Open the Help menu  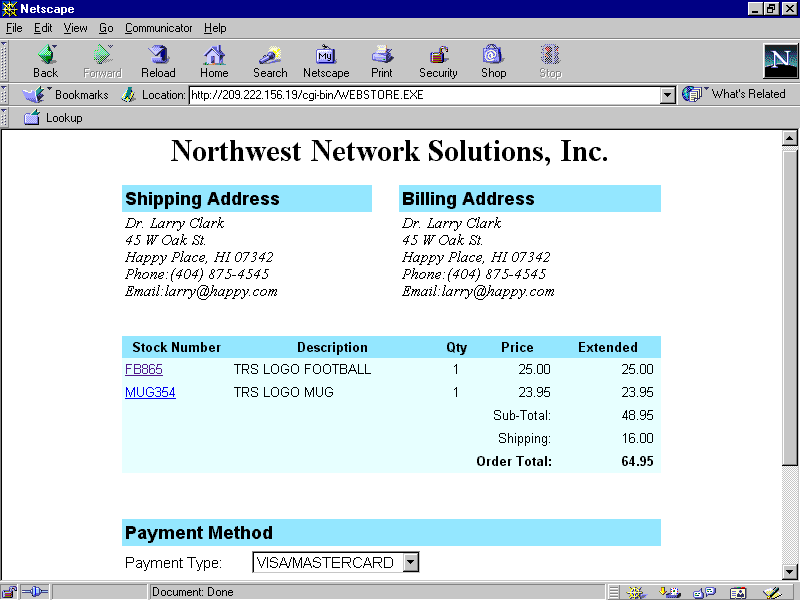click(x=215, y=28)
